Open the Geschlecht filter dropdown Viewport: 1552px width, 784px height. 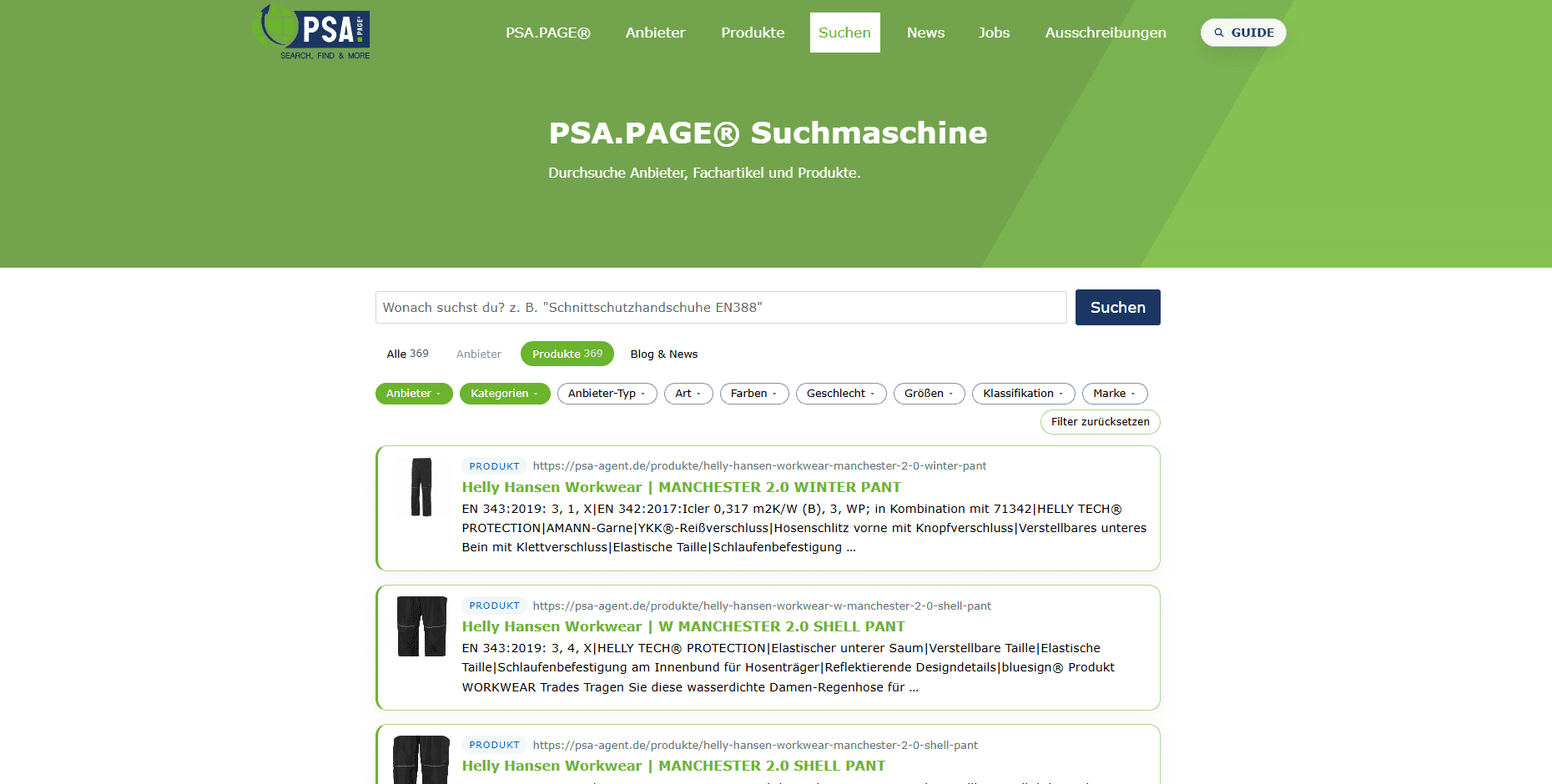point(841,393)
